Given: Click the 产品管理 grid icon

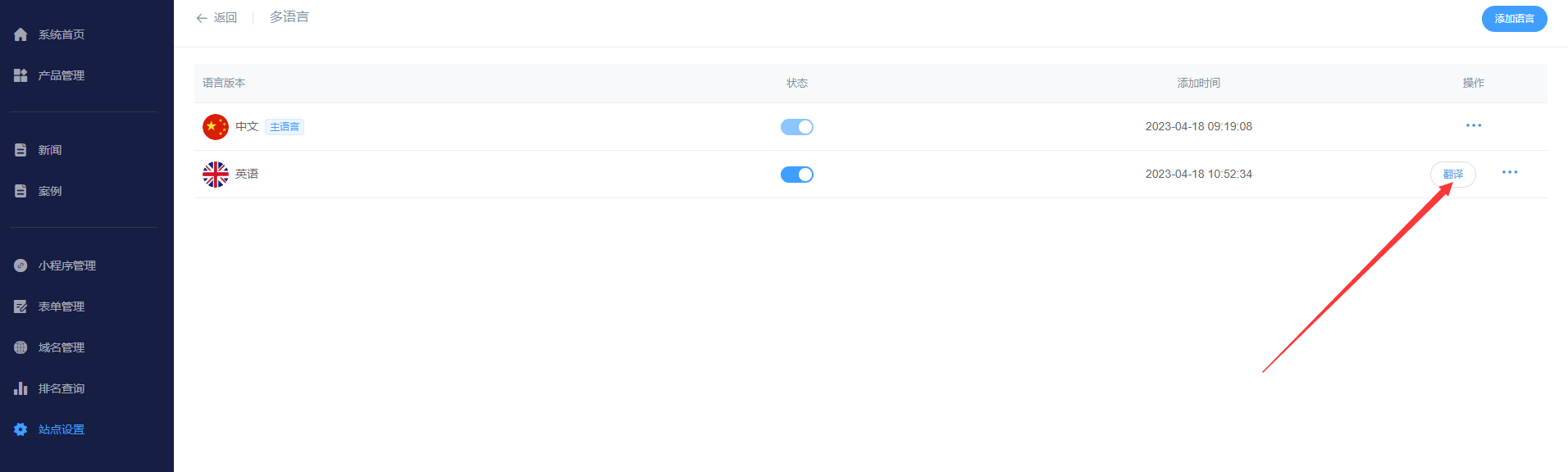Looking at the screenshot, I should [x=21, y=75].
